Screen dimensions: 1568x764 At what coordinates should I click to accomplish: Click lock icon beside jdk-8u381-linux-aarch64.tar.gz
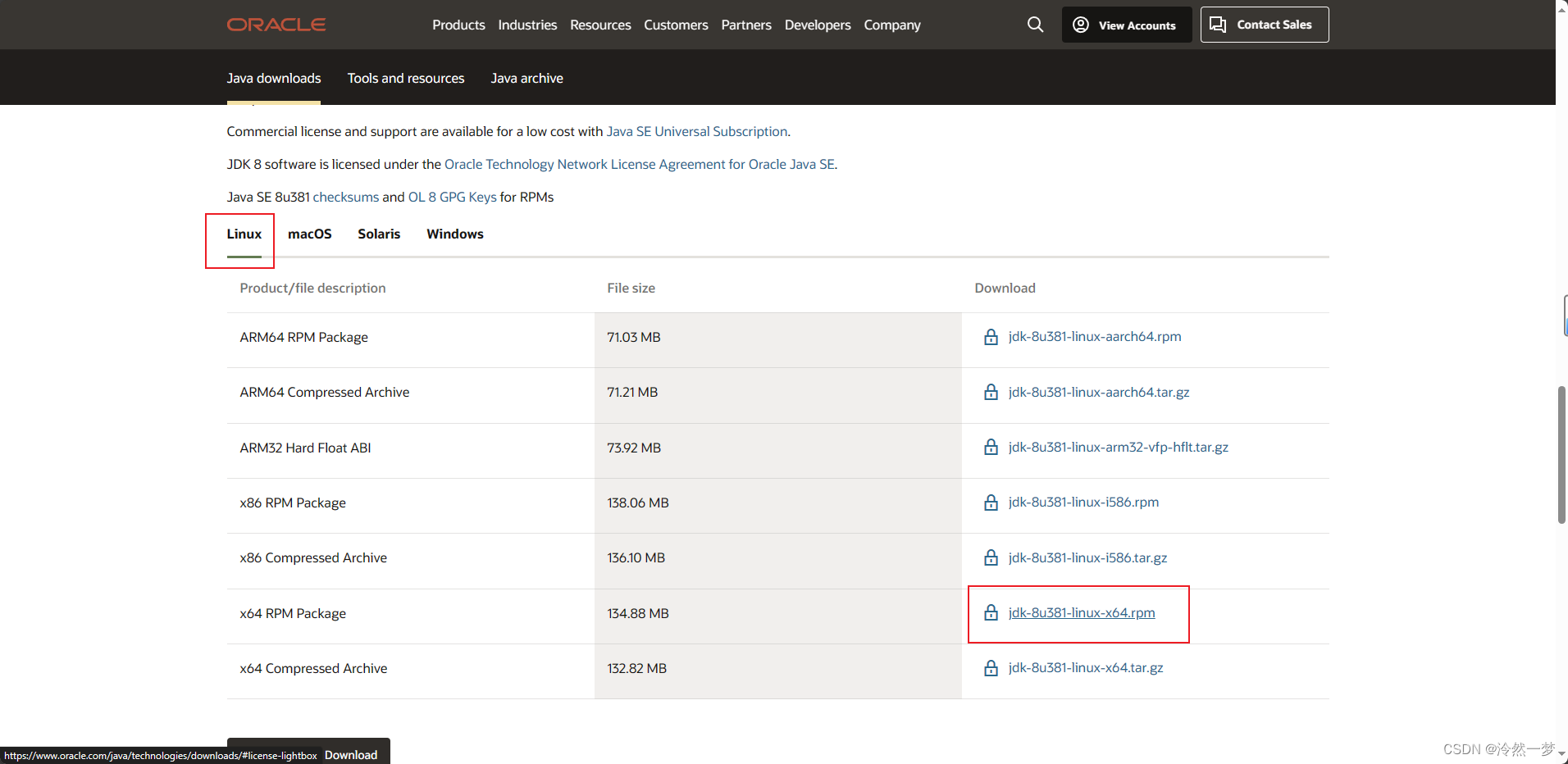tap(991, 393)
